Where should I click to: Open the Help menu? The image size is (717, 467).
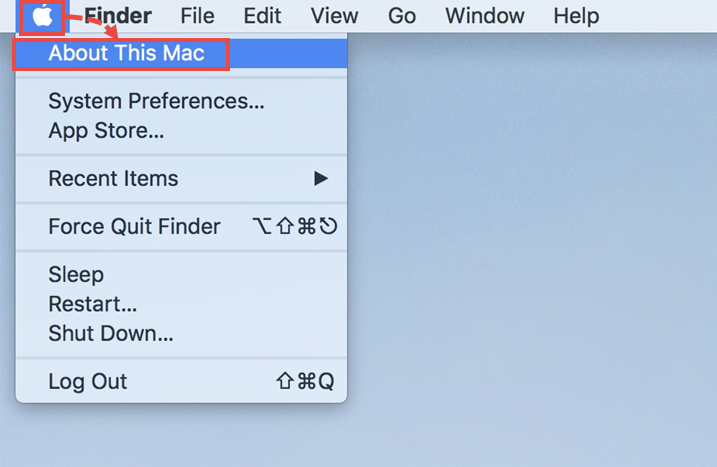coord(576,16)
